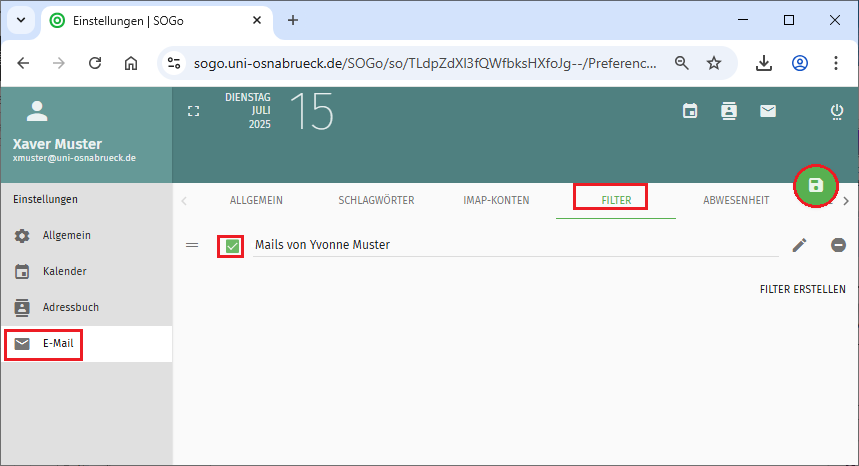Open the calendar module icon in header
Viewport: 859px width, 466px height.
point(690,111)
